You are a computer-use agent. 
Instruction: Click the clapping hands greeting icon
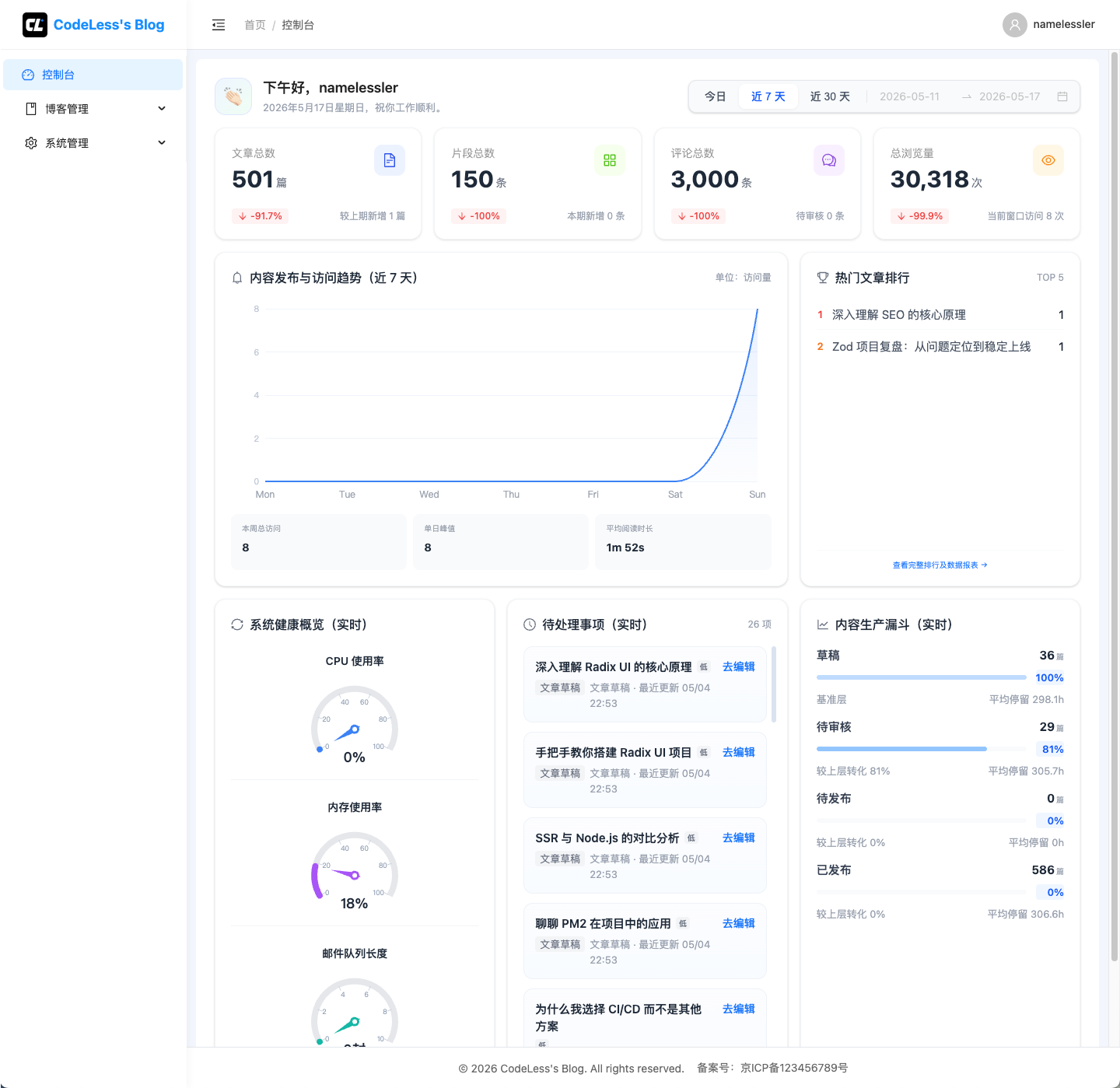pyautogui.click(x=233, y=96)
